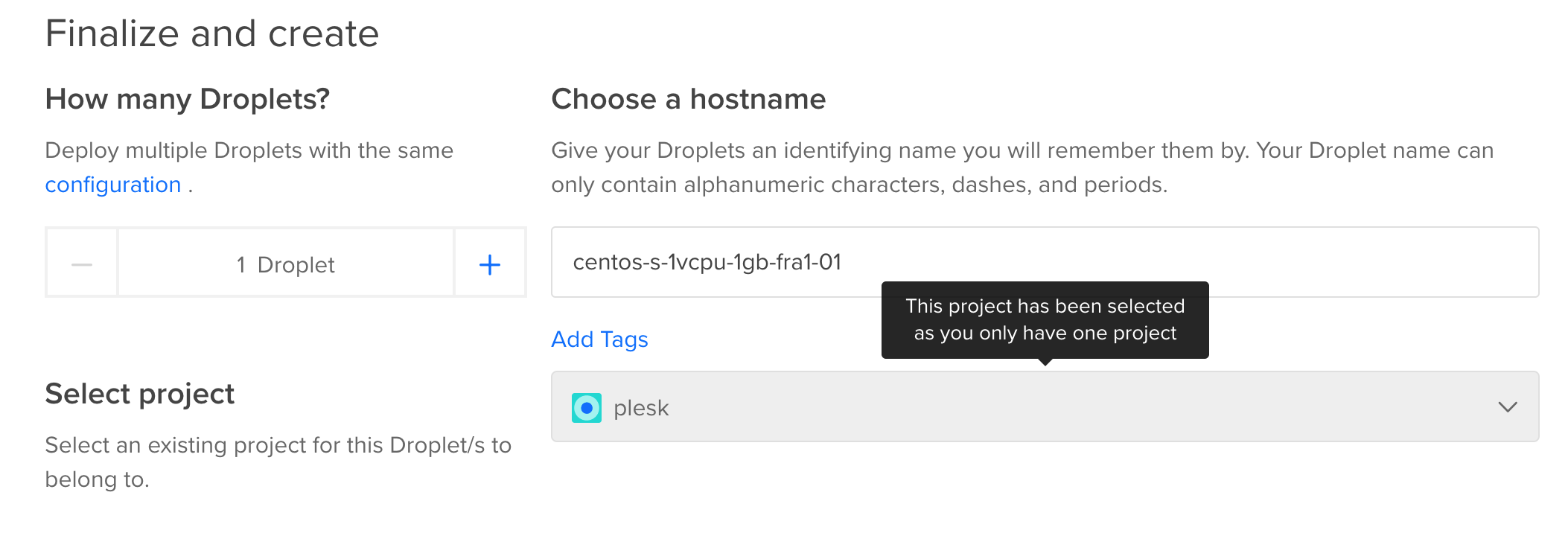Image resolution: width=1568 pixels, height=533 pixels.
Task: Click the Select project heading
Action: [140, 394]
